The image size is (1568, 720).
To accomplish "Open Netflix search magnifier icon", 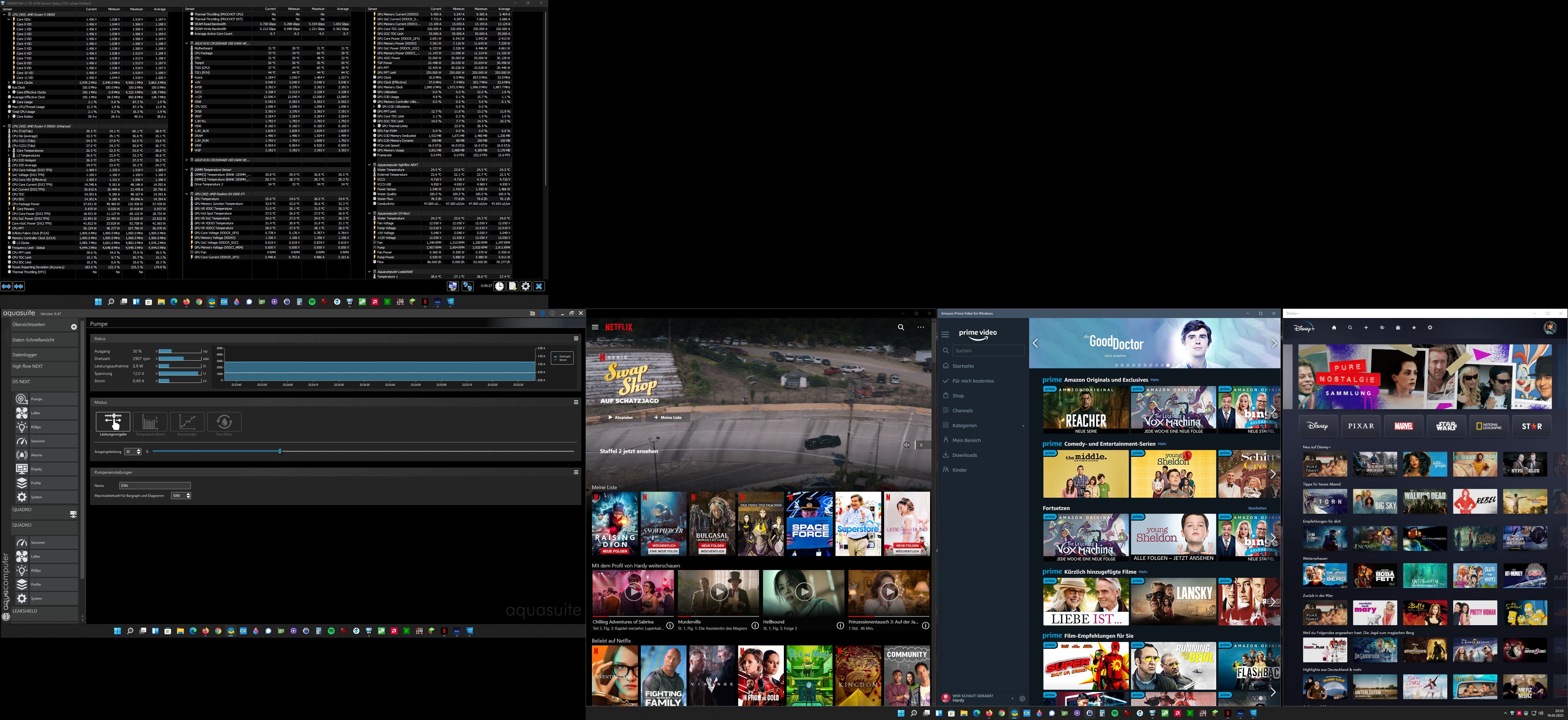I will tap(901, 327).
